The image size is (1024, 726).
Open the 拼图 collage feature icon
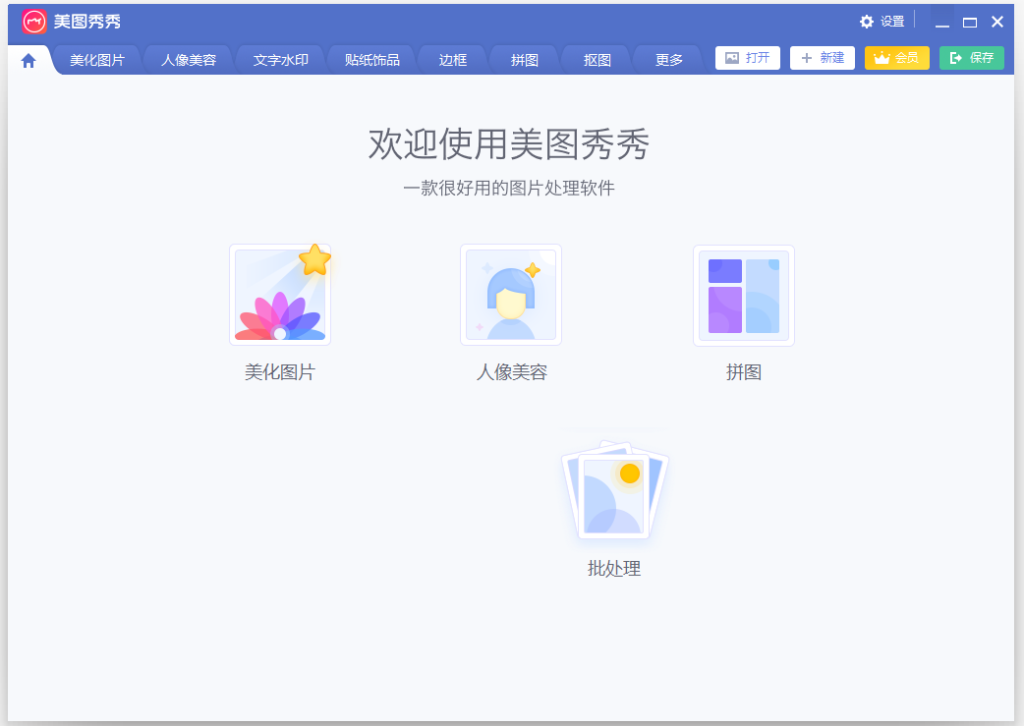pyautogui.click(x=743, y=294)
